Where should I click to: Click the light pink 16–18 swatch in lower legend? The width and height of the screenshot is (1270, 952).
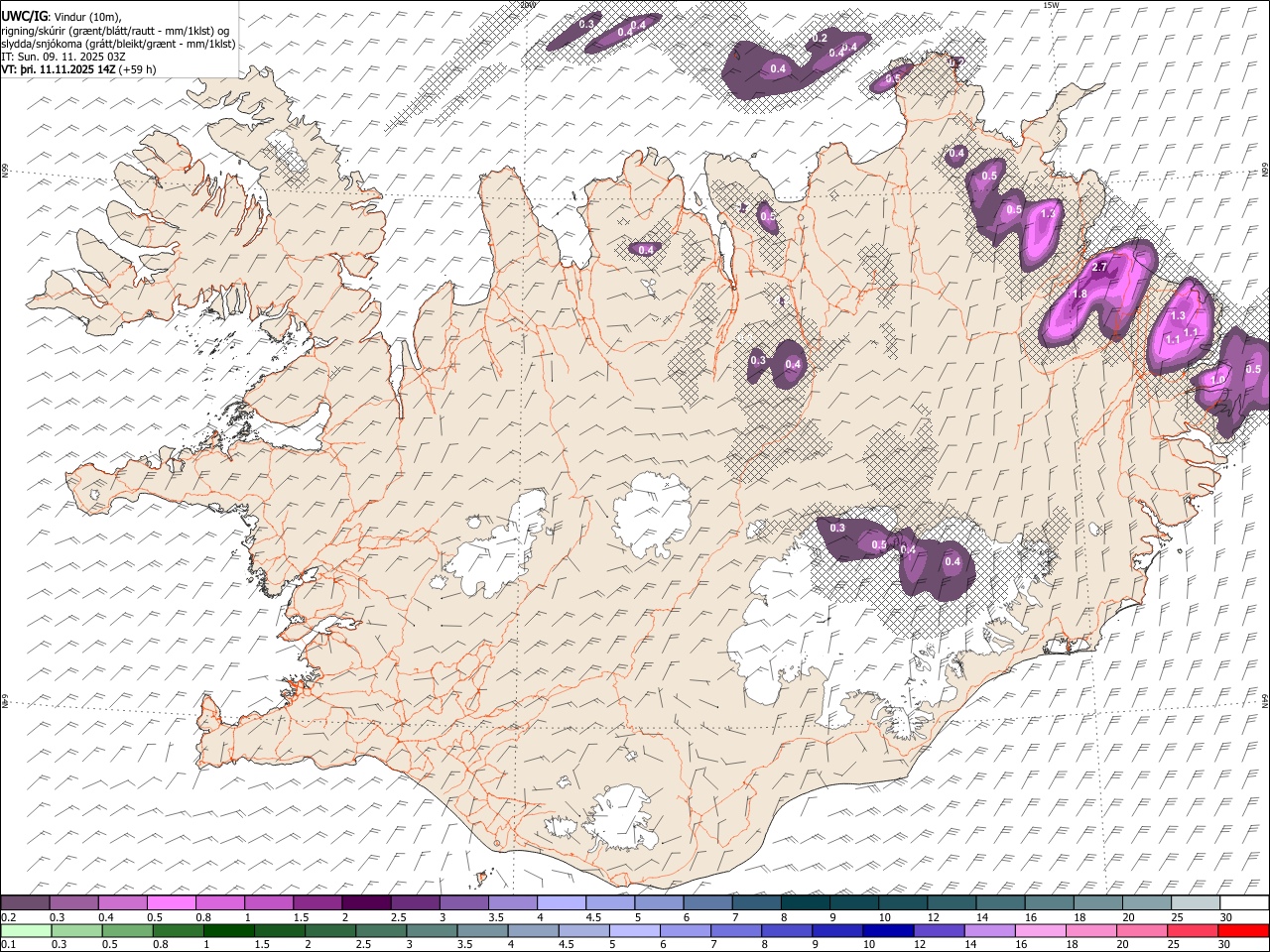click(x=1041, y=930)
